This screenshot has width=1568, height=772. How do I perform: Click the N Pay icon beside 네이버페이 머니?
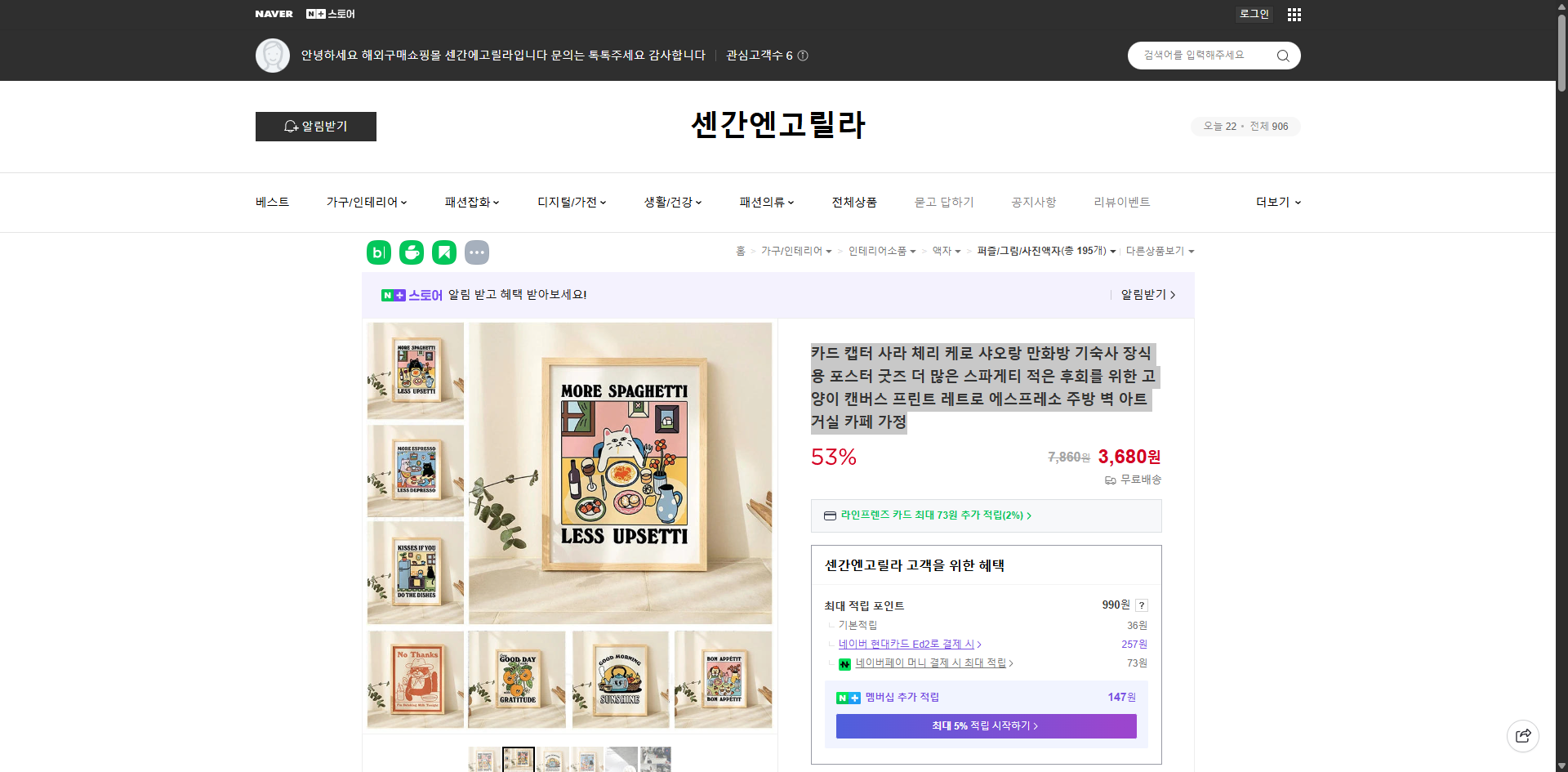(x=844, y=663)
